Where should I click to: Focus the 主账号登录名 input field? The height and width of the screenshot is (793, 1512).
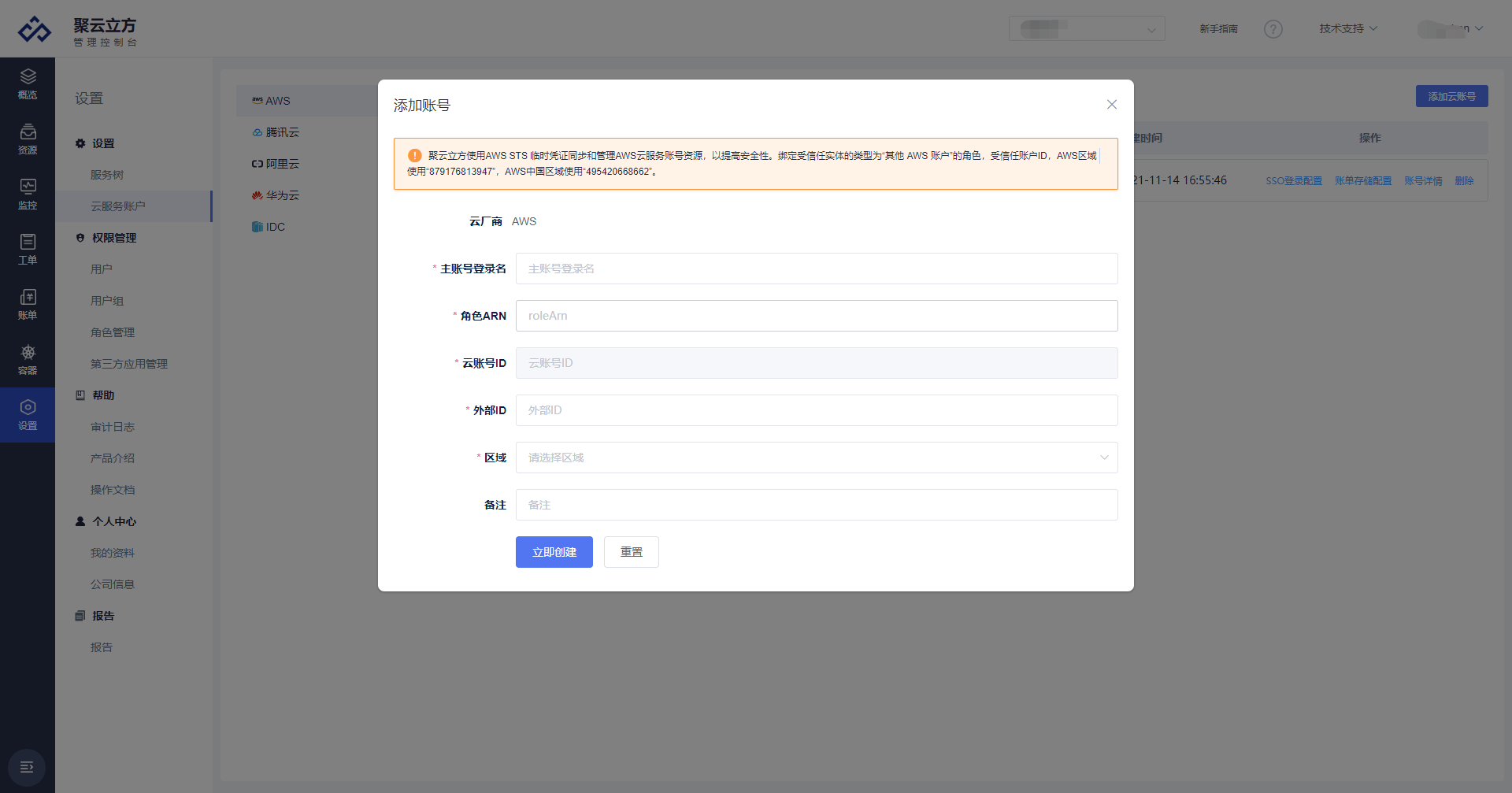816,269
